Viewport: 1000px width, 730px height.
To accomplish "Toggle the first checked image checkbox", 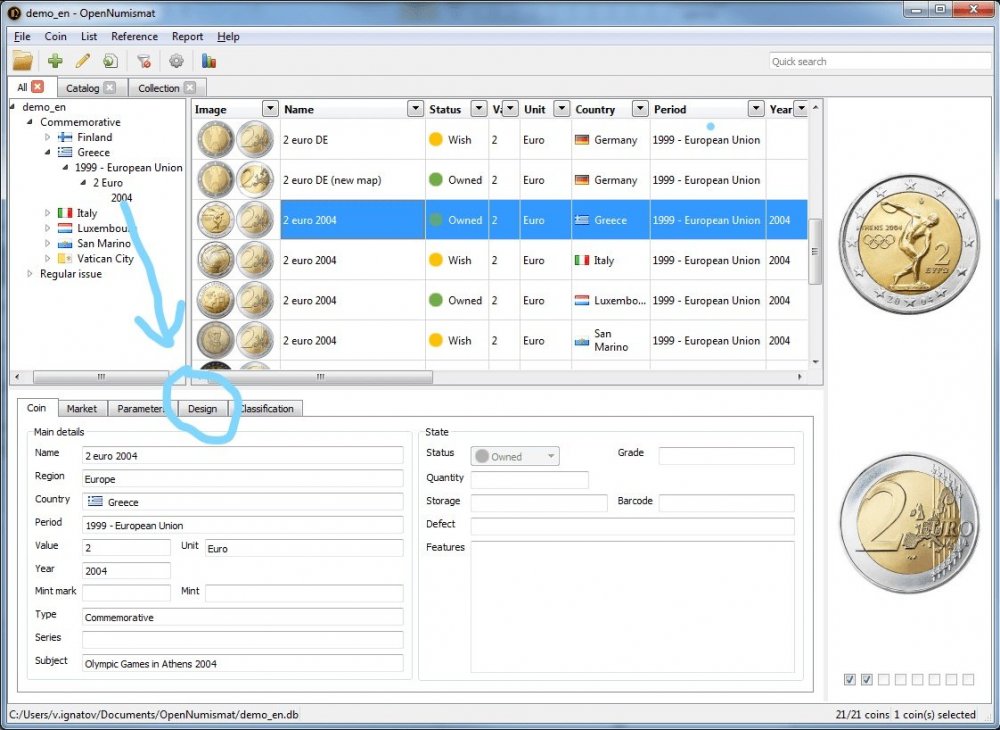I will (x=850, y=680).
